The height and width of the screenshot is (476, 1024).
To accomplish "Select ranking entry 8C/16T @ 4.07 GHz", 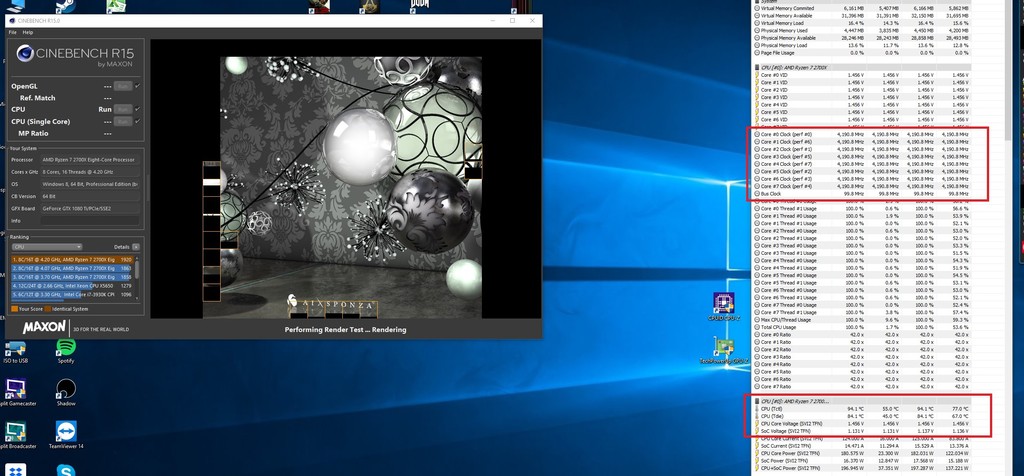I will coord(72,268).
